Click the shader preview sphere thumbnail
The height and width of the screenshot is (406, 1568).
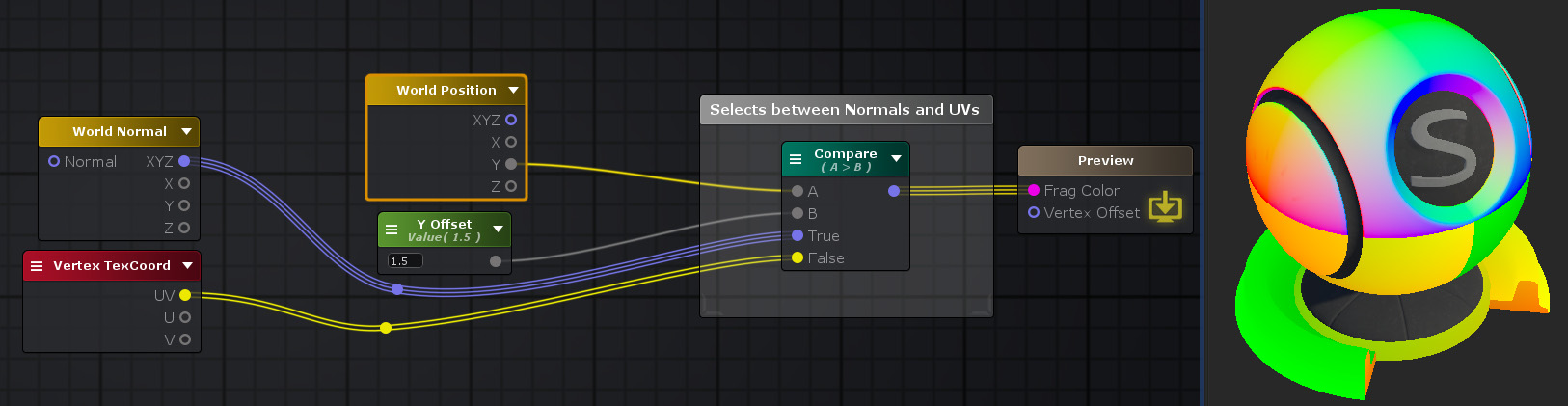1389,203
